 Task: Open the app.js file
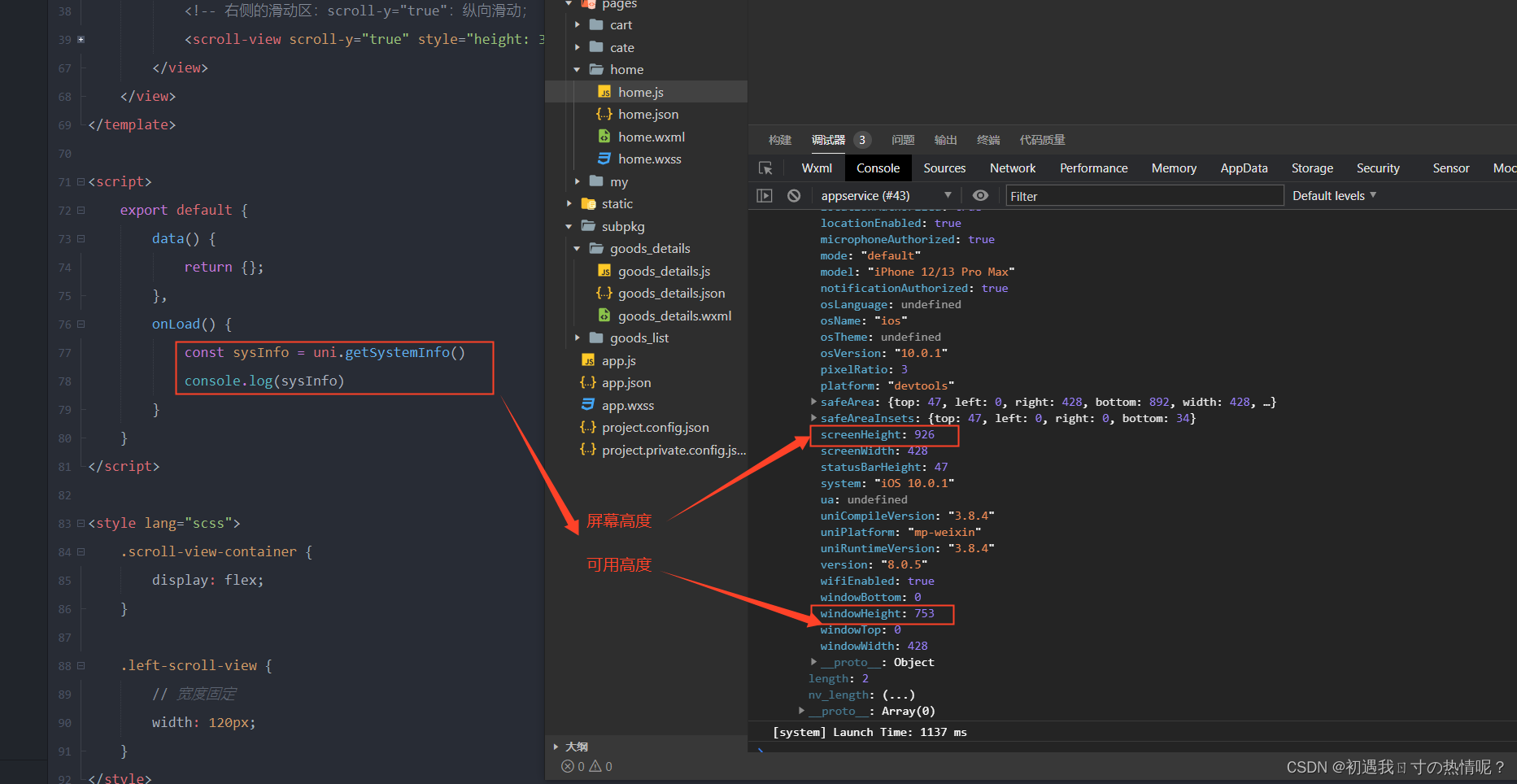pos(618,360)
